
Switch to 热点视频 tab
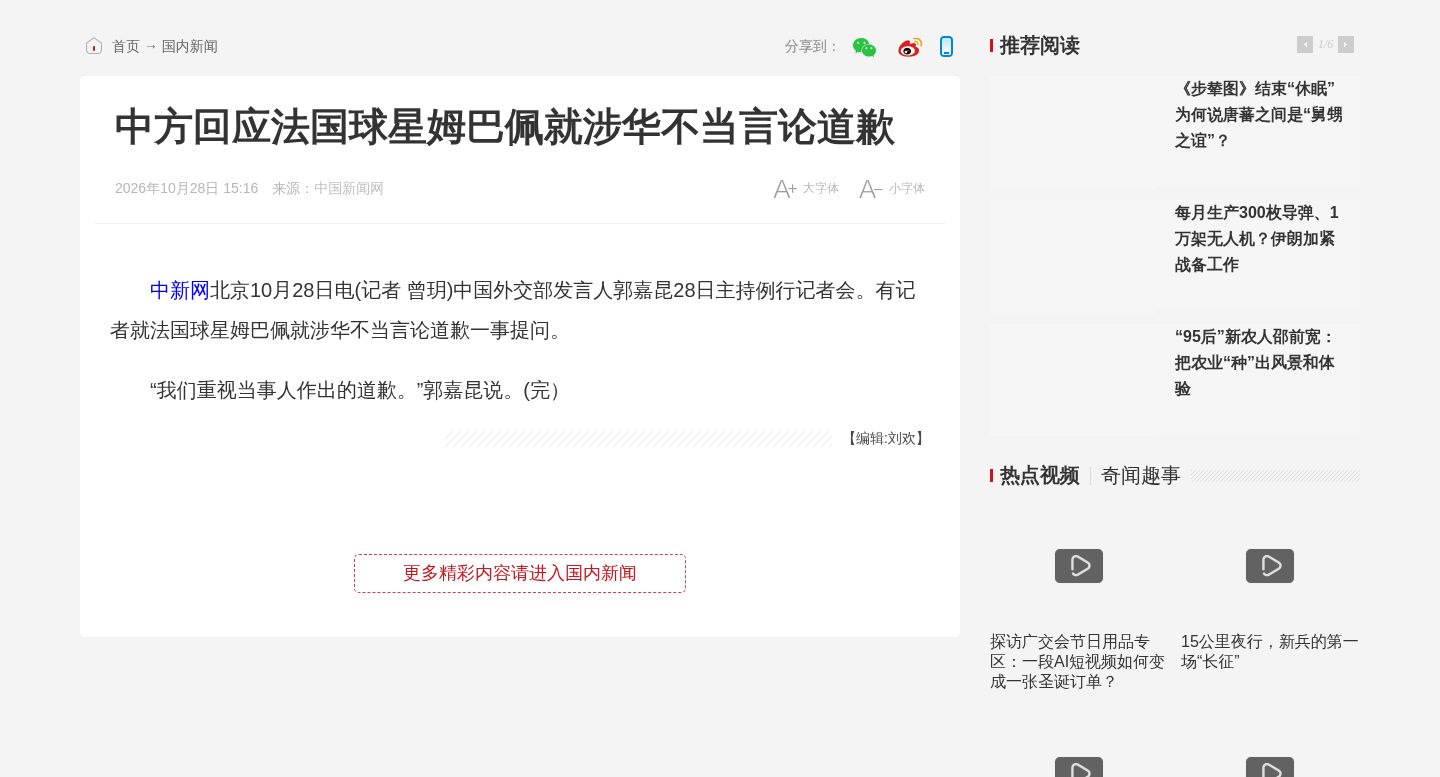pyautogui.click(x=1040, y=476)
